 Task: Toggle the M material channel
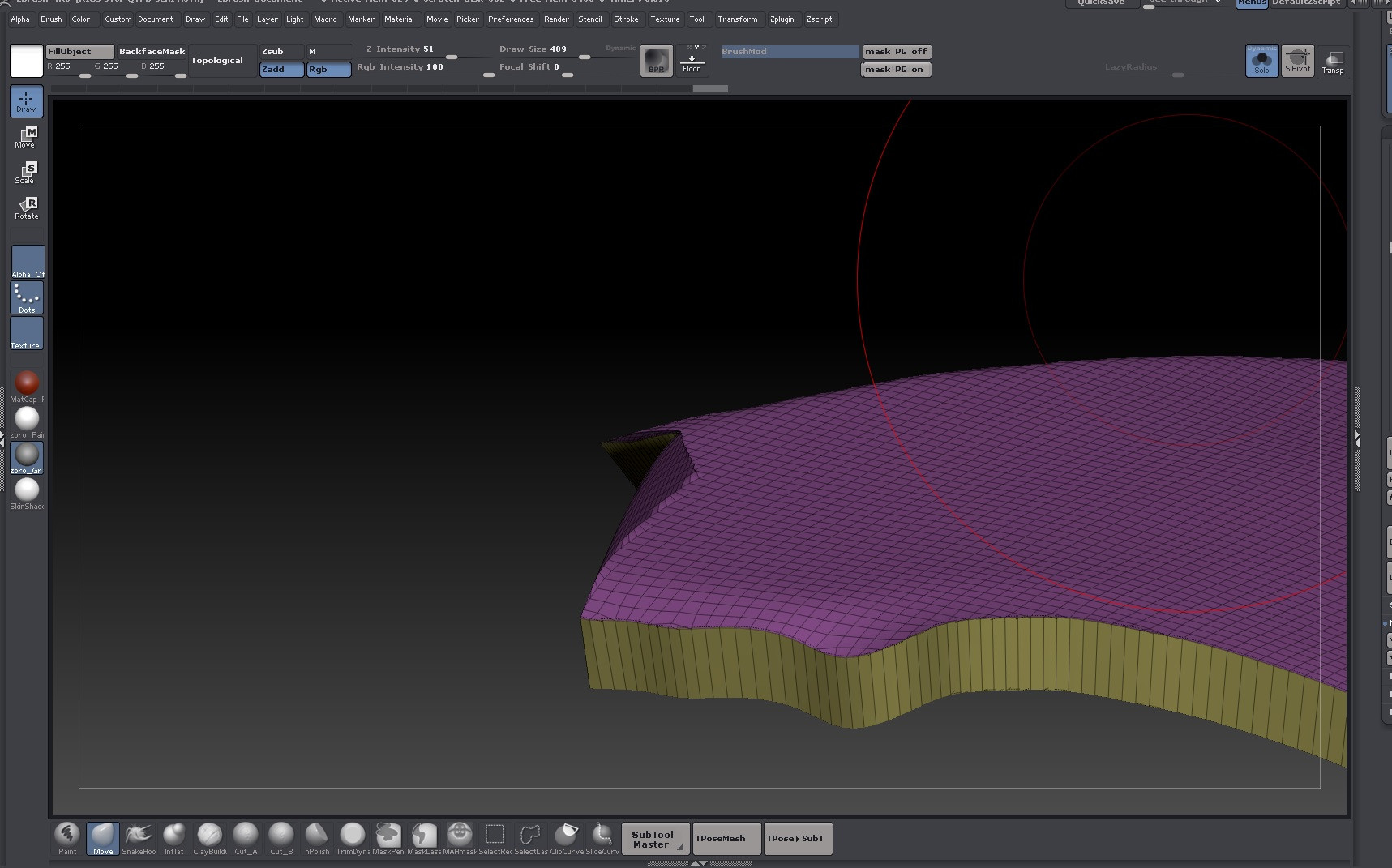tap(328, 52)
